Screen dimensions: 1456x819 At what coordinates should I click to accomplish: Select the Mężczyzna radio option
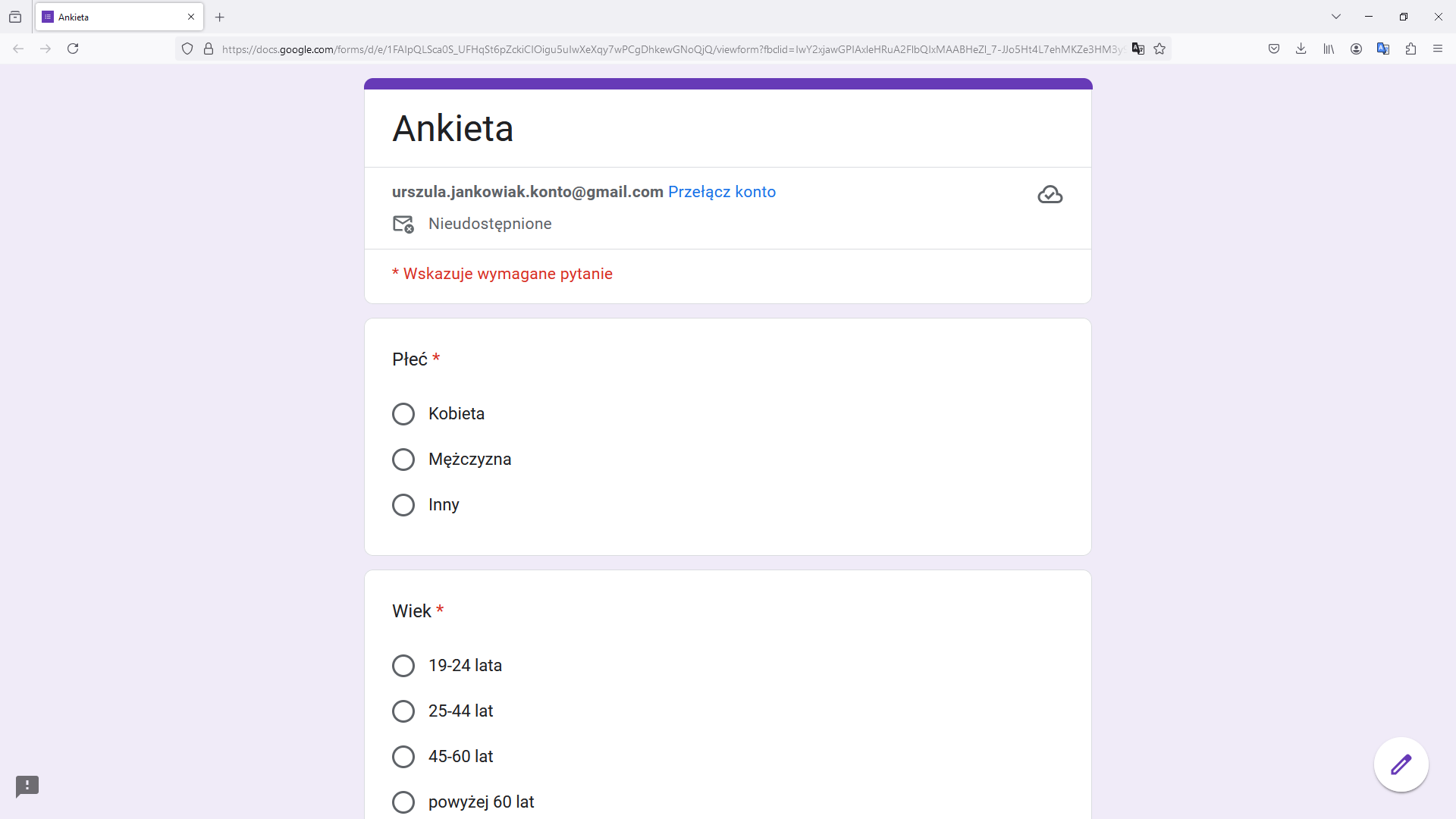[x=403, y=460]
